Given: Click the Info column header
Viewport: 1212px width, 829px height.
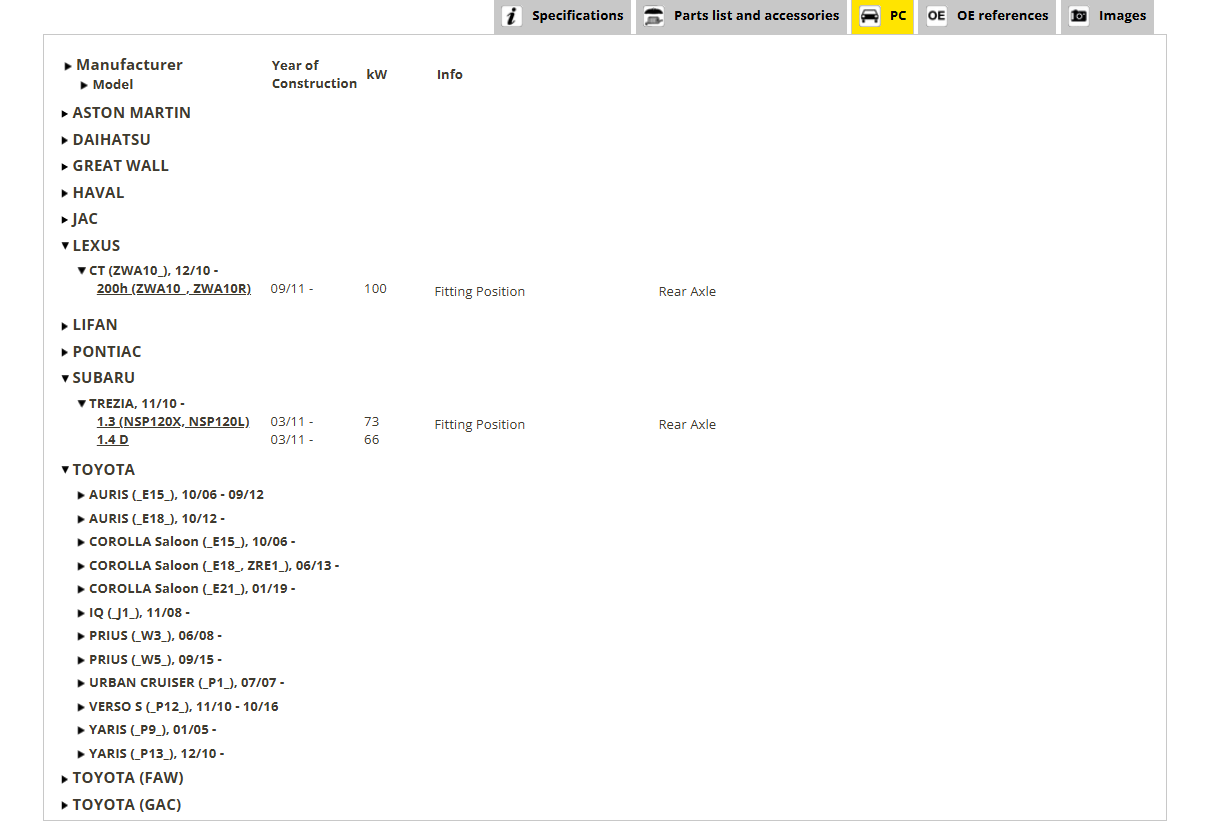Looking at the screenshot, I should click(450, 75).
